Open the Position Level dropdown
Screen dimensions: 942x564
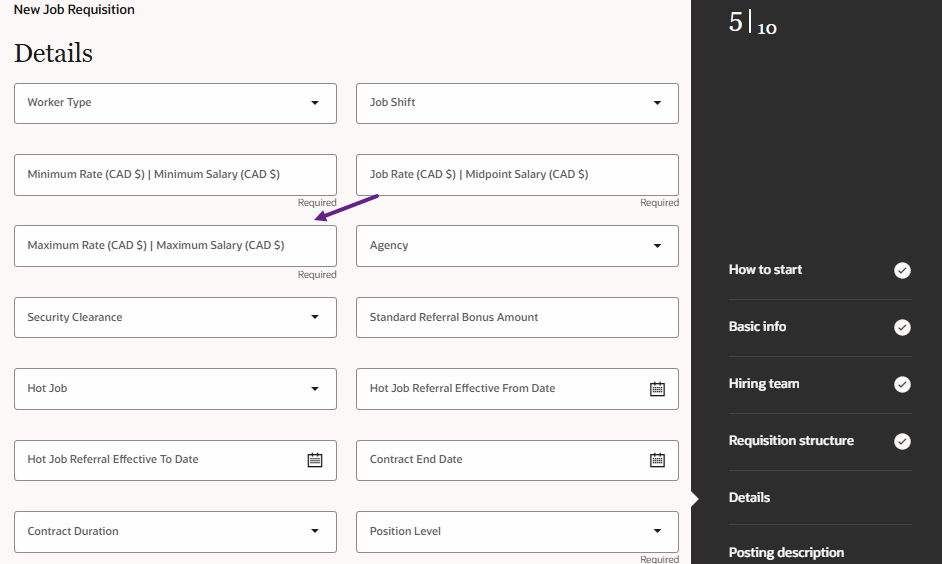[x=517, y=532]
